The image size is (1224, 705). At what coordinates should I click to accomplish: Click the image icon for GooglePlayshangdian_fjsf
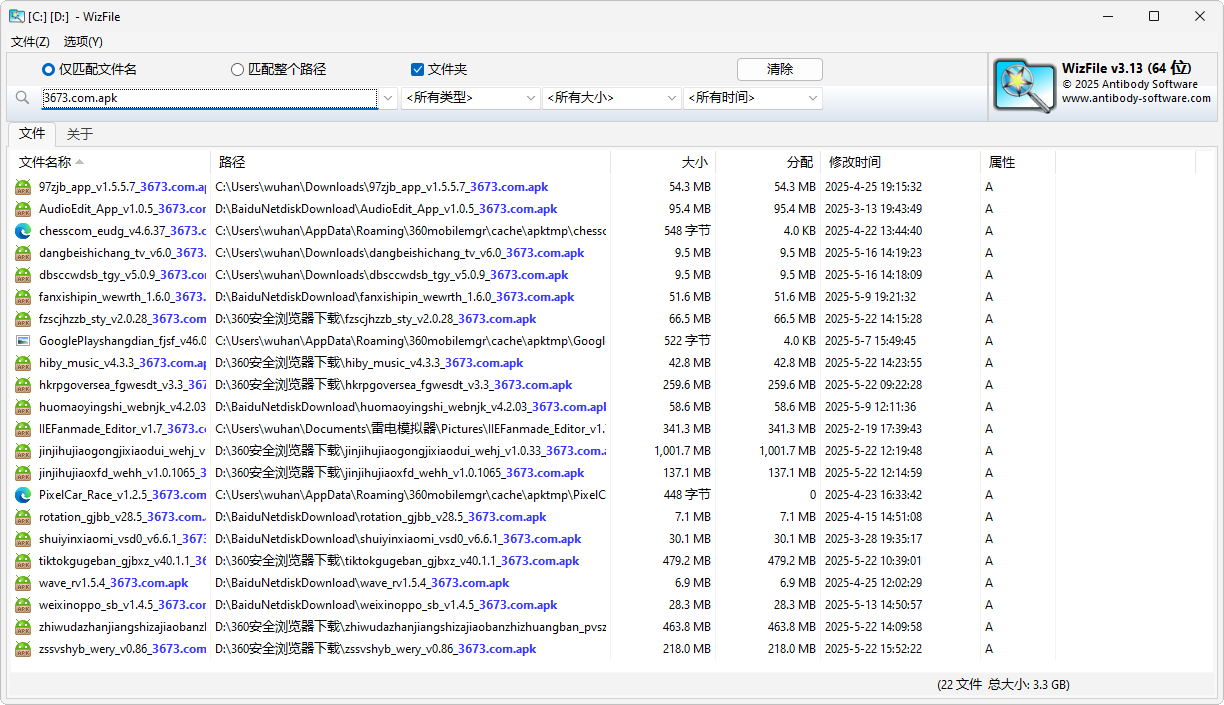(23, 341)
